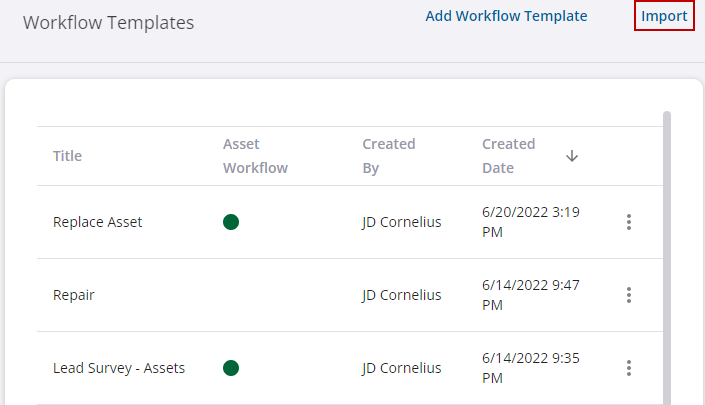
Task: Click the 6/20/2022 3:19 PM date cell
Action: 531,222
